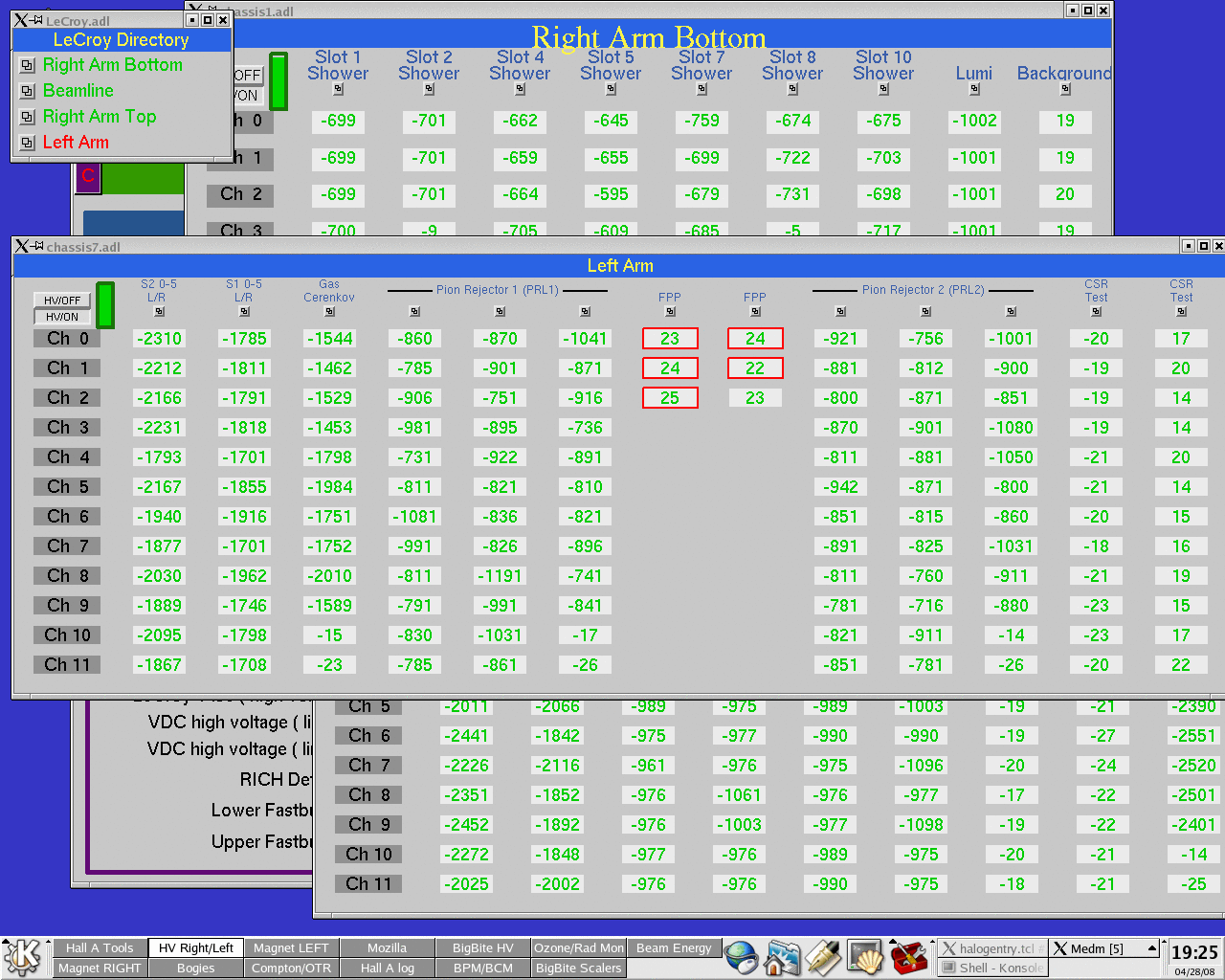Click Ch 0 S2 value -2310 in Left Arm
The width and height of the screenshot is (1225, 980).
tap(159, 339)
